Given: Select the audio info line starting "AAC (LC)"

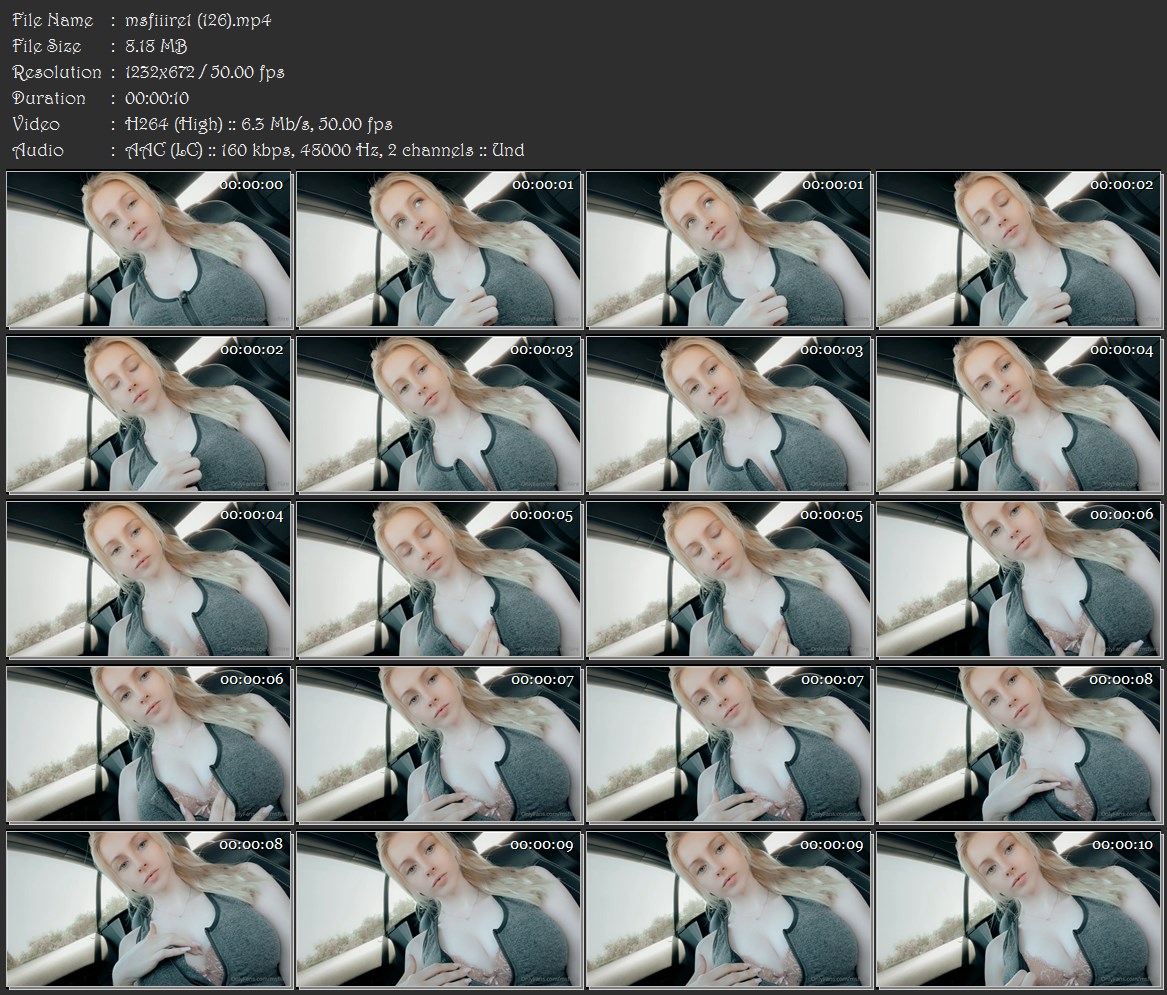Looking at the screenshot, I should (x=324, y=150).
